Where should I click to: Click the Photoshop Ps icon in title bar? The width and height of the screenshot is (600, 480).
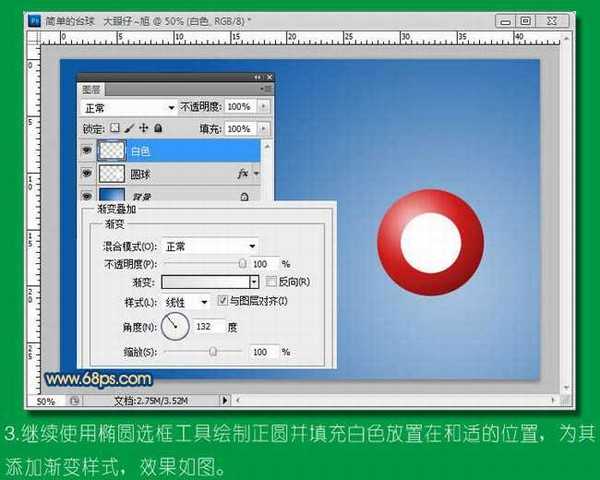[33, 20]
